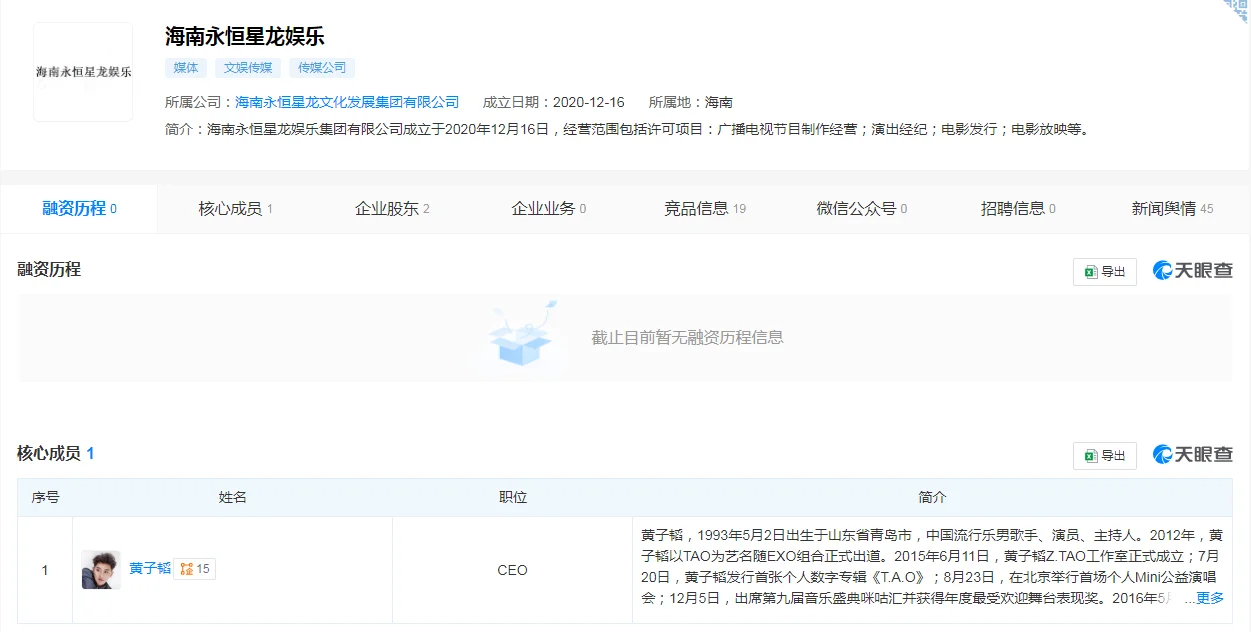The height and width of the screenshot is (632, 1251).
Task: Switch to the 招聘信息 tab
Action: (1018, 209)
